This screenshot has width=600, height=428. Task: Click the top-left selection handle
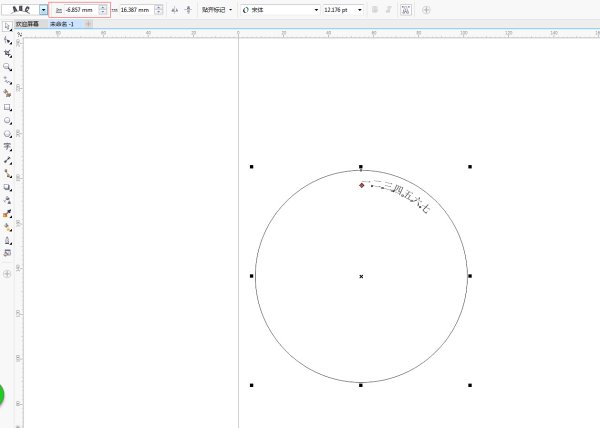(x=251, y=167)
